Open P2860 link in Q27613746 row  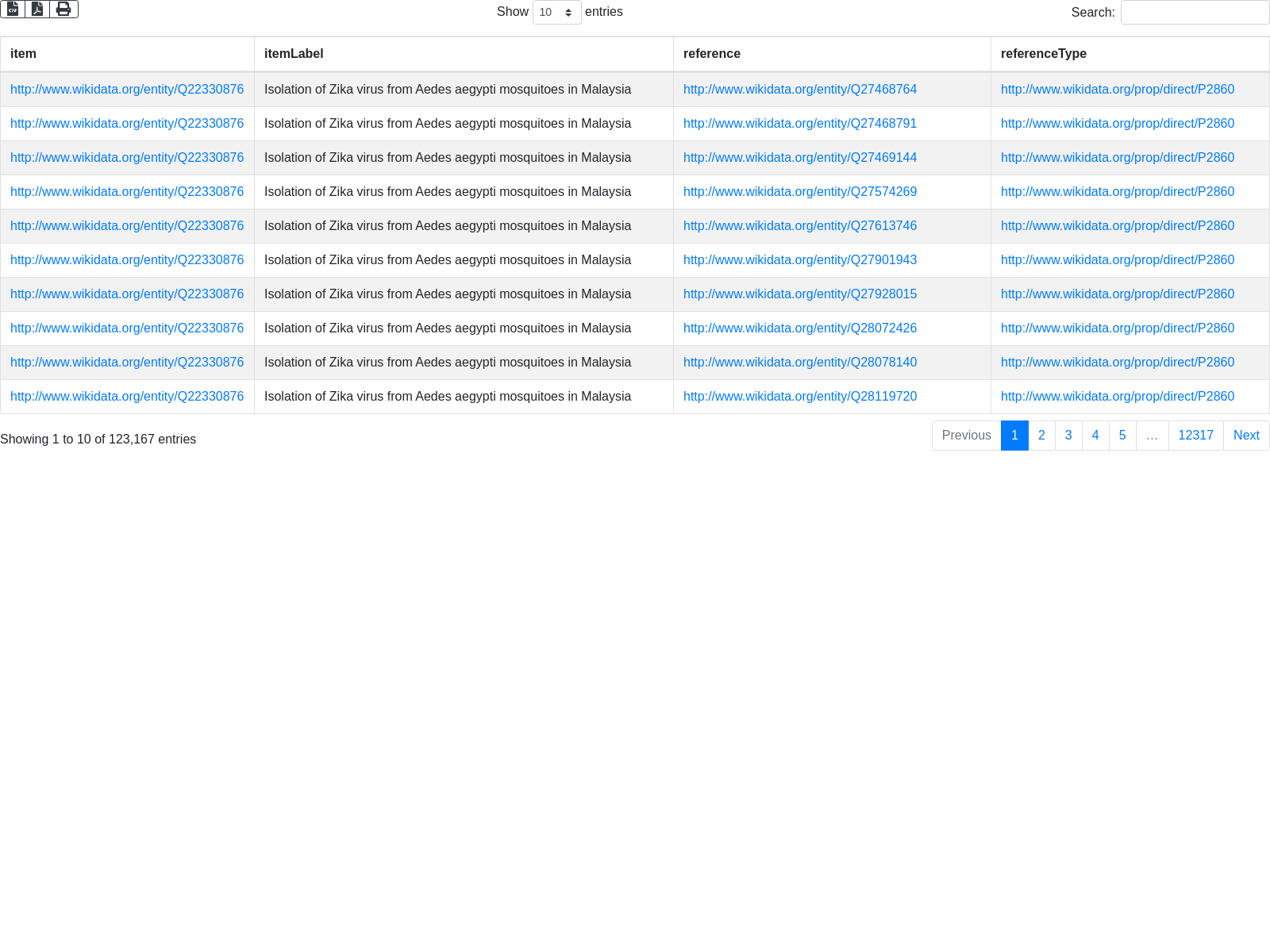click(1118, 226)
